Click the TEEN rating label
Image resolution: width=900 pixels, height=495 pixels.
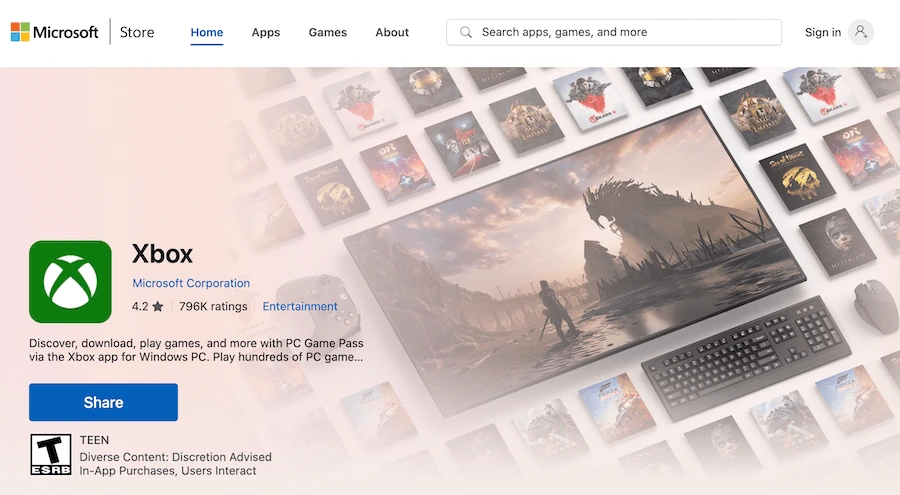(94, 440)
